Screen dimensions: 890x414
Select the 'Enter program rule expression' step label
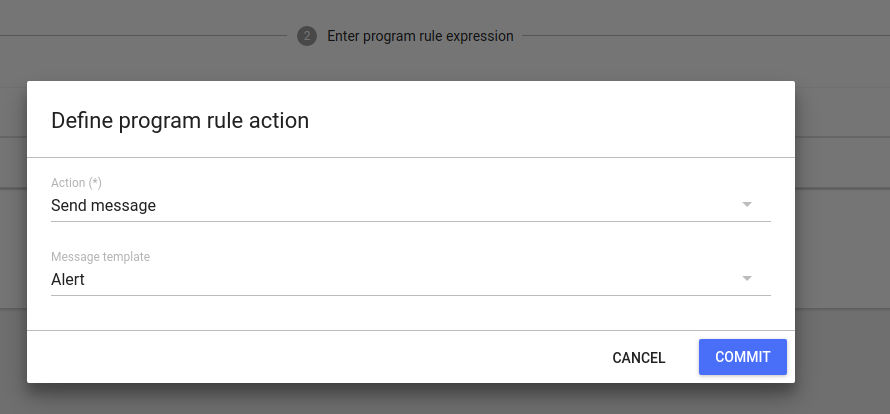420,36
